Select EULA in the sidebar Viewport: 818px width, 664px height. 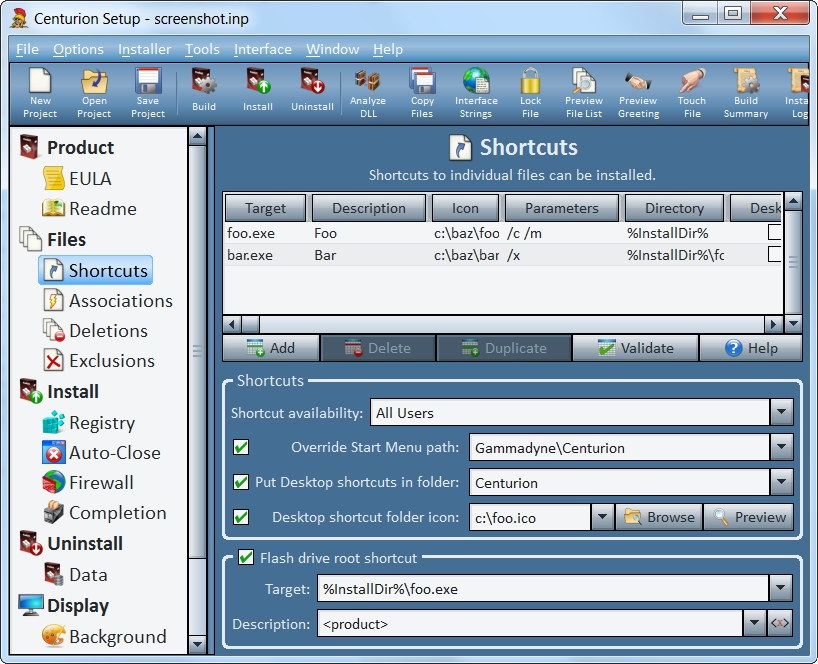[77, 178]
